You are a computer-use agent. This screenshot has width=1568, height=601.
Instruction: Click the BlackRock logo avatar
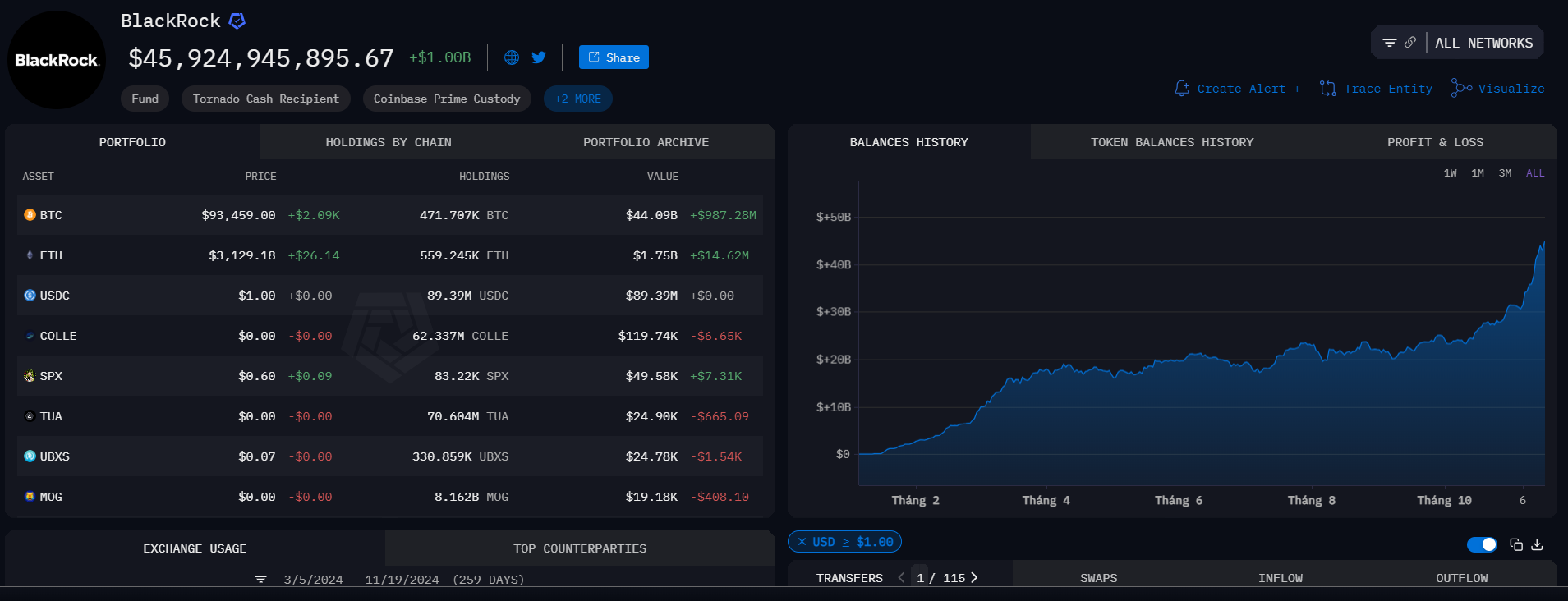click(x=57, y=60)
